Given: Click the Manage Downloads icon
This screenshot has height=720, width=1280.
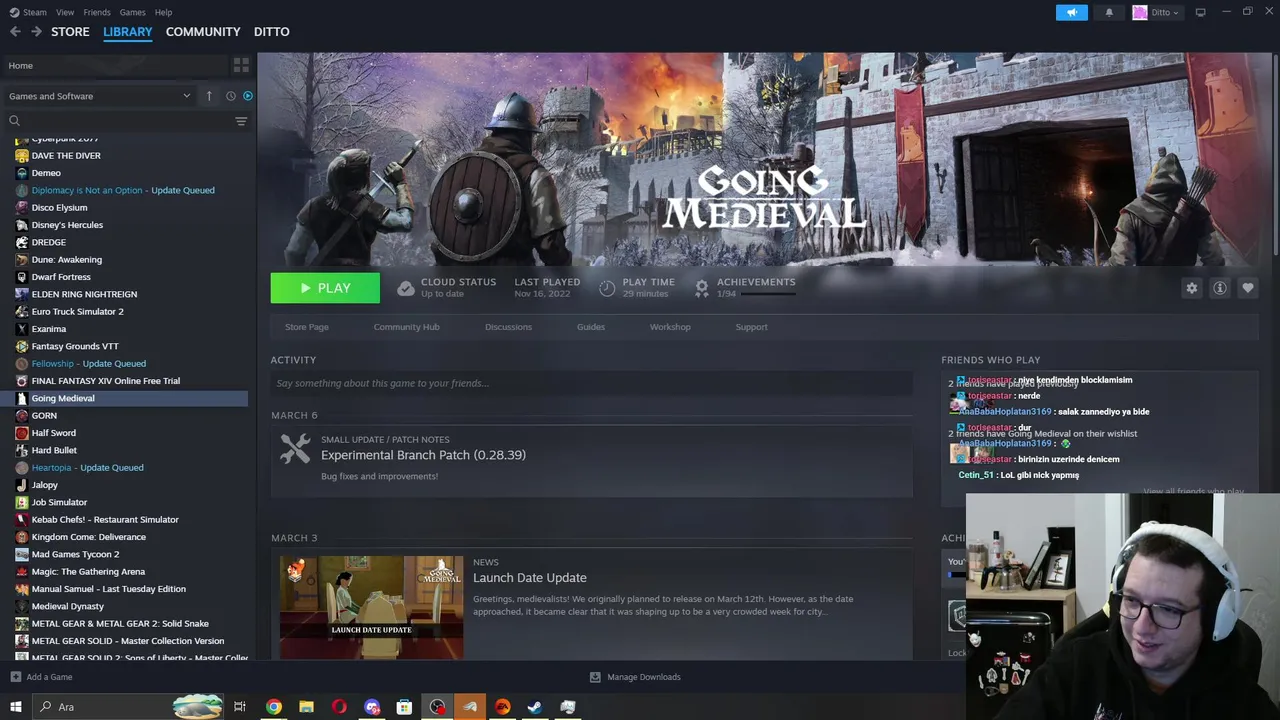Looking at the screenshot, I should [595, 677].
